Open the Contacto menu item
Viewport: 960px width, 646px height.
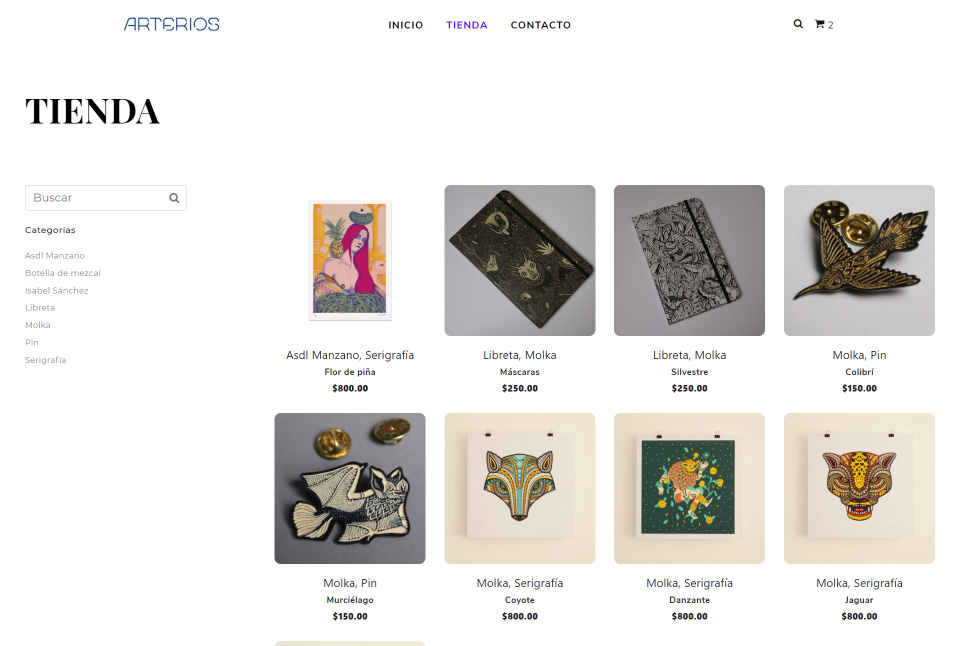pos(541,25)
